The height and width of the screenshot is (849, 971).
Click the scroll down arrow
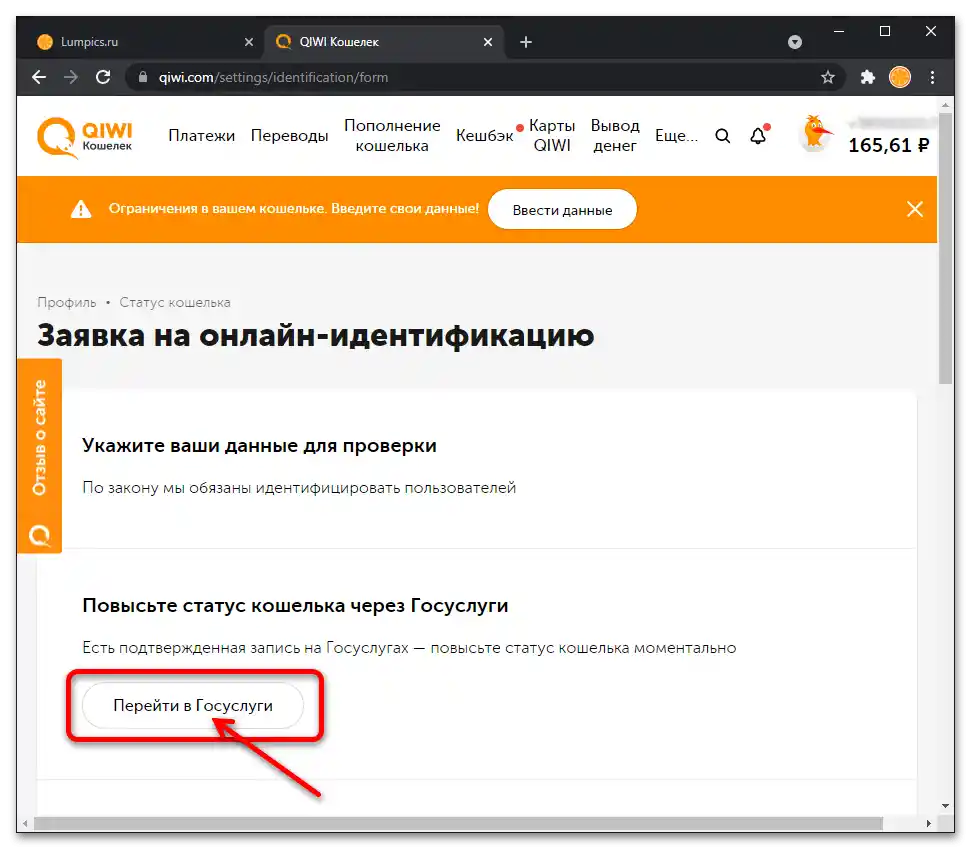coord(945,806)
